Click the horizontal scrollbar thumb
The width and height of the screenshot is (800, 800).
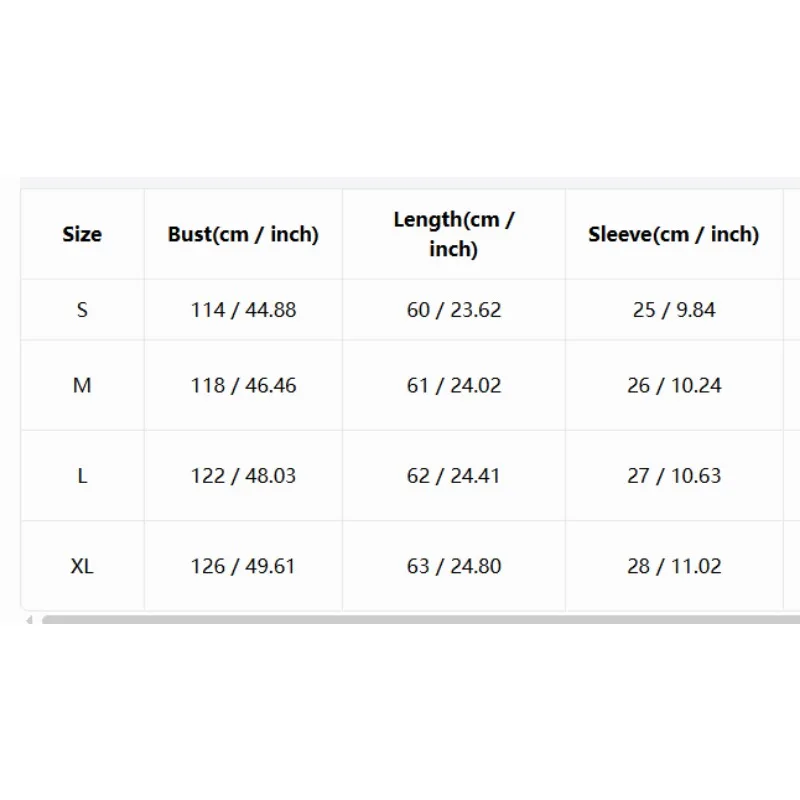(421, 619)
